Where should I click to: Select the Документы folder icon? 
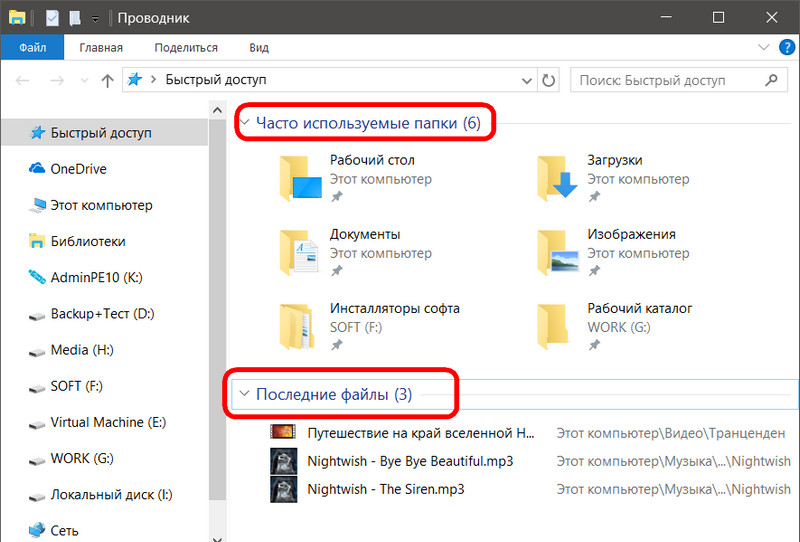(301, 252)
